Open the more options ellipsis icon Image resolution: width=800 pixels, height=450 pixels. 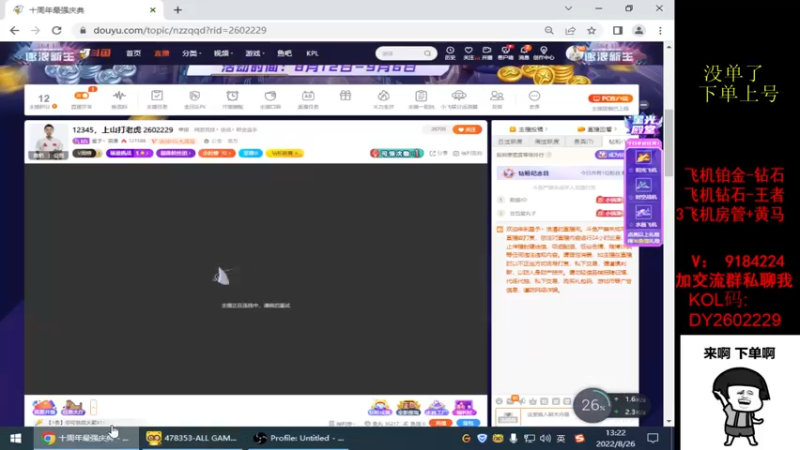pos(534,98)
